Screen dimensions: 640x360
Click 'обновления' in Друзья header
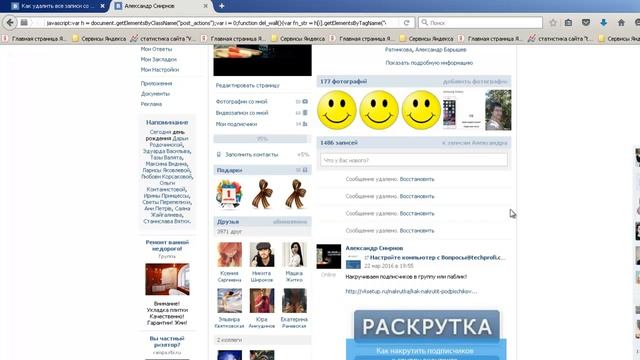290,222
